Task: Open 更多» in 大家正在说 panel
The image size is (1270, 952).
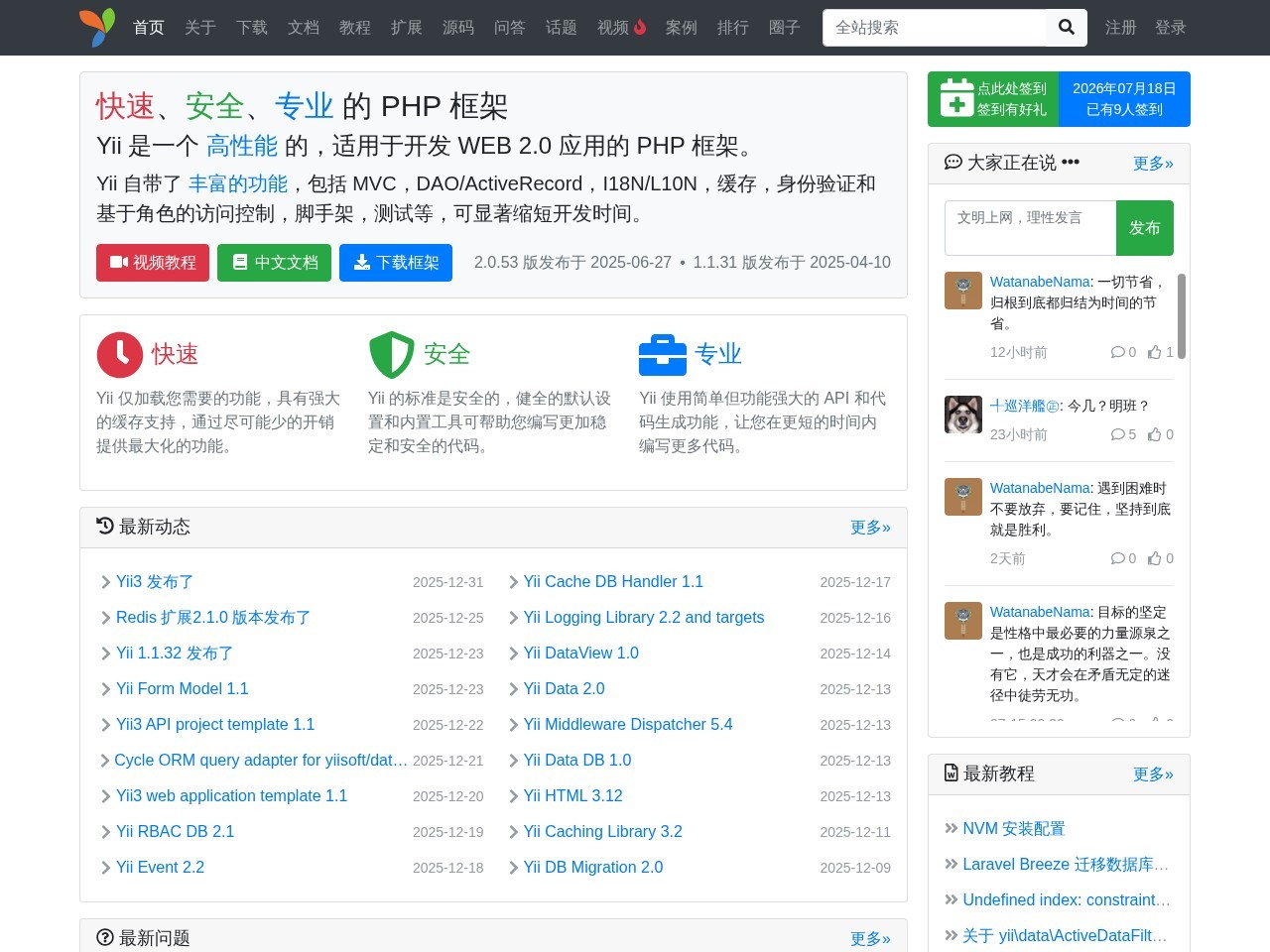Action: coord(1153,163)
